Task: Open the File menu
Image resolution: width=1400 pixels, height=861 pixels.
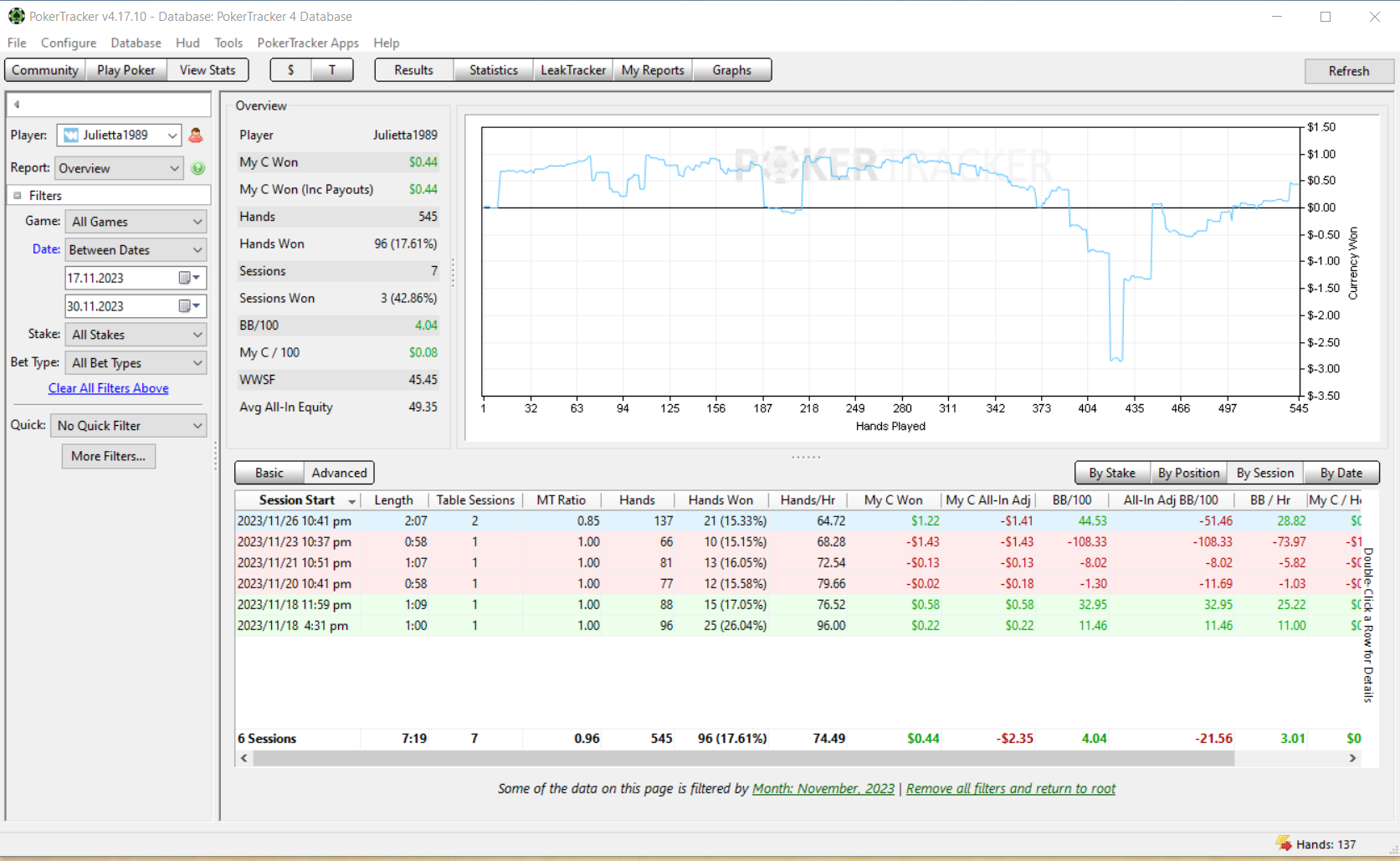Action: [17, 43]
